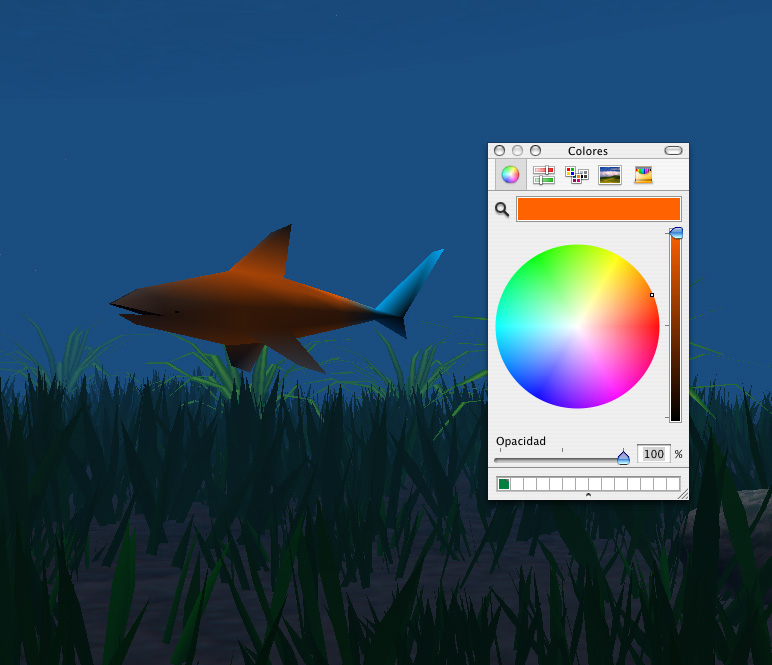Click the toolbar toggle pill button
This screenshot has height=665, width=772.
tap(673, 151)
